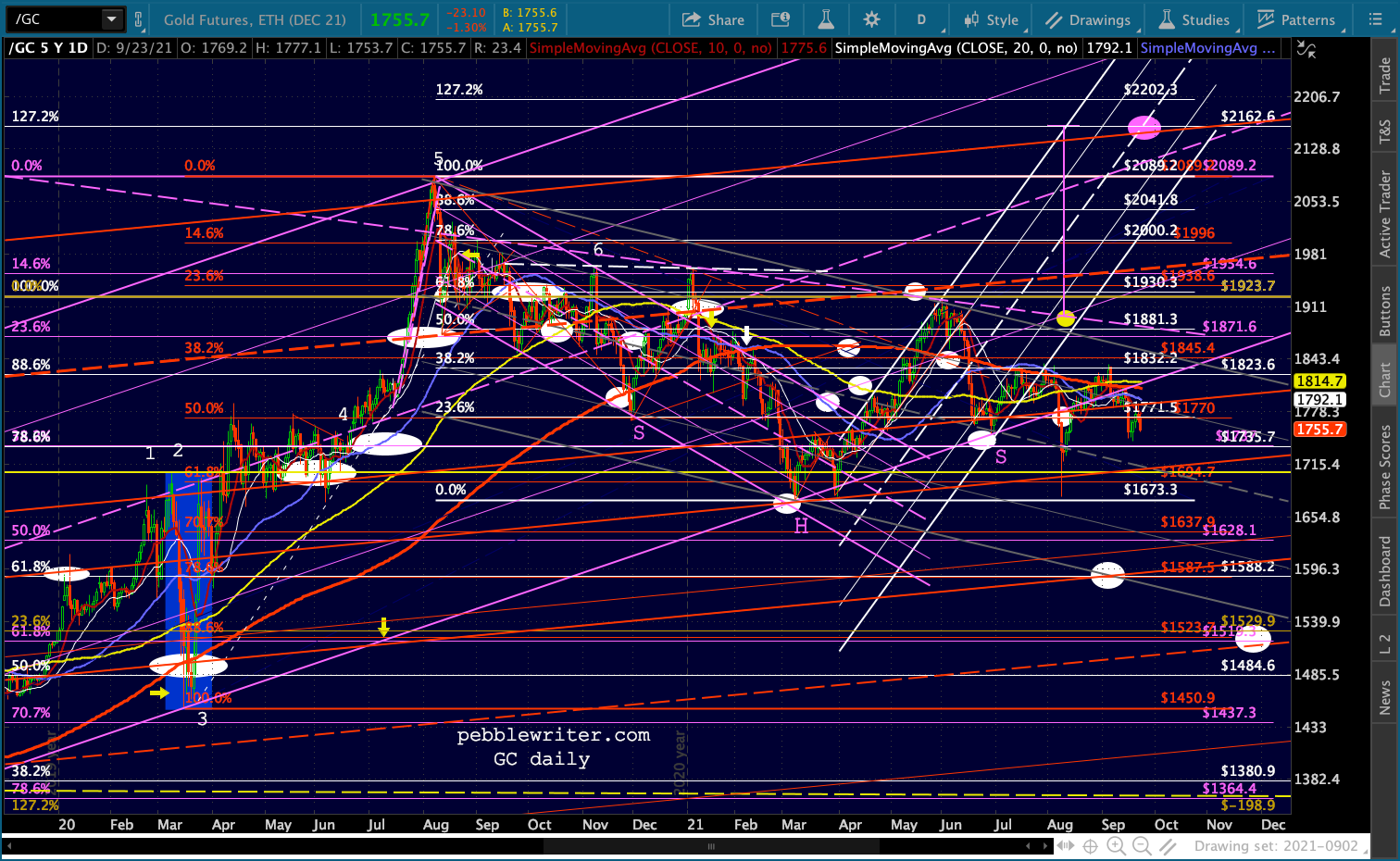Open the Share menu
The width and height of the screenshot is (1400, 861).
point(713,19)
